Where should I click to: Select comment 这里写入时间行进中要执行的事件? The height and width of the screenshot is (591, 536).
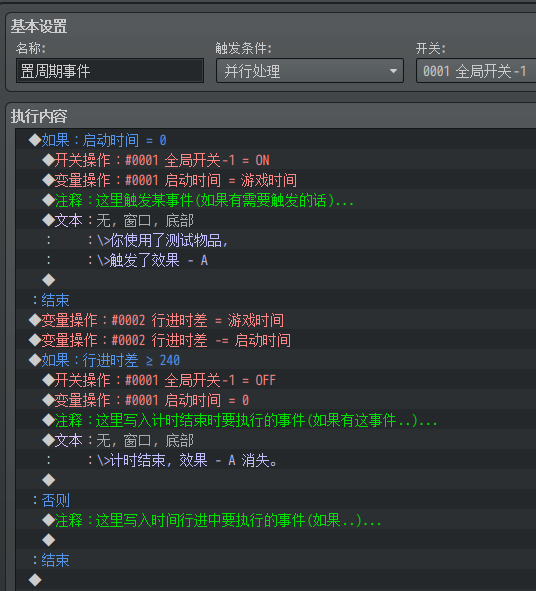[x=276, y=521]
